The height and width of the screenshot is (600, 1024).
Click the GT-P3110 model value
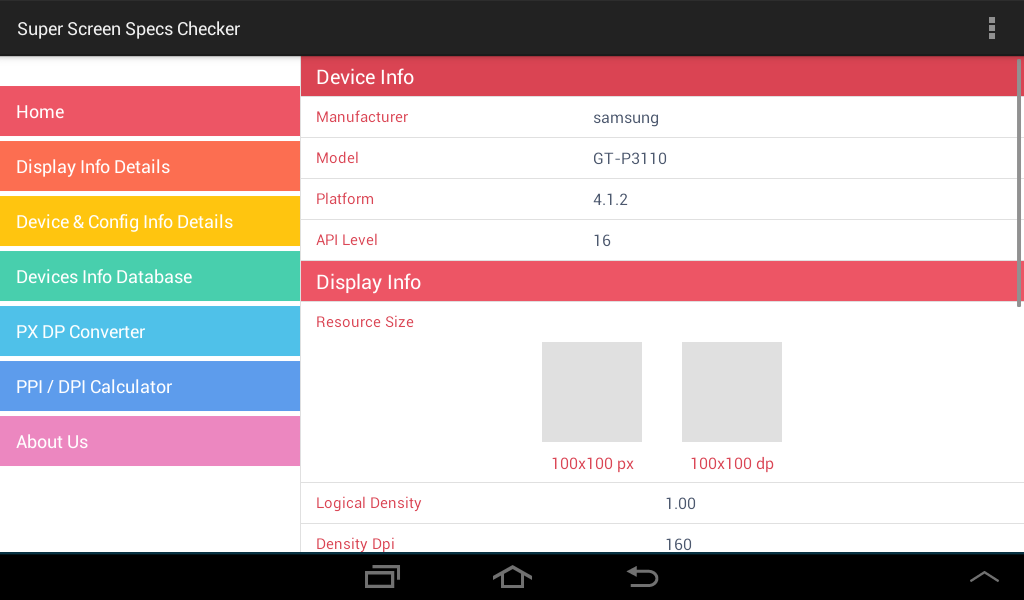(630, 159)
